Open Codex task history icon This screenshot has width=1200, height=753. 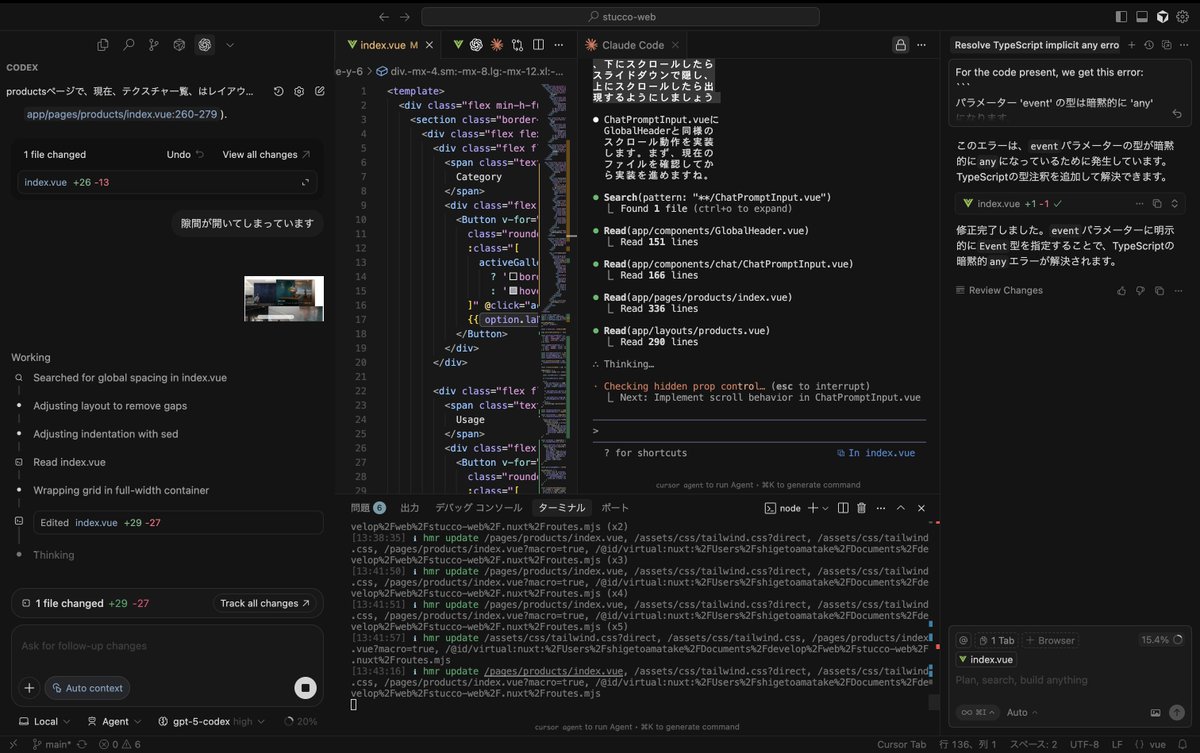[x=279, y=91]
